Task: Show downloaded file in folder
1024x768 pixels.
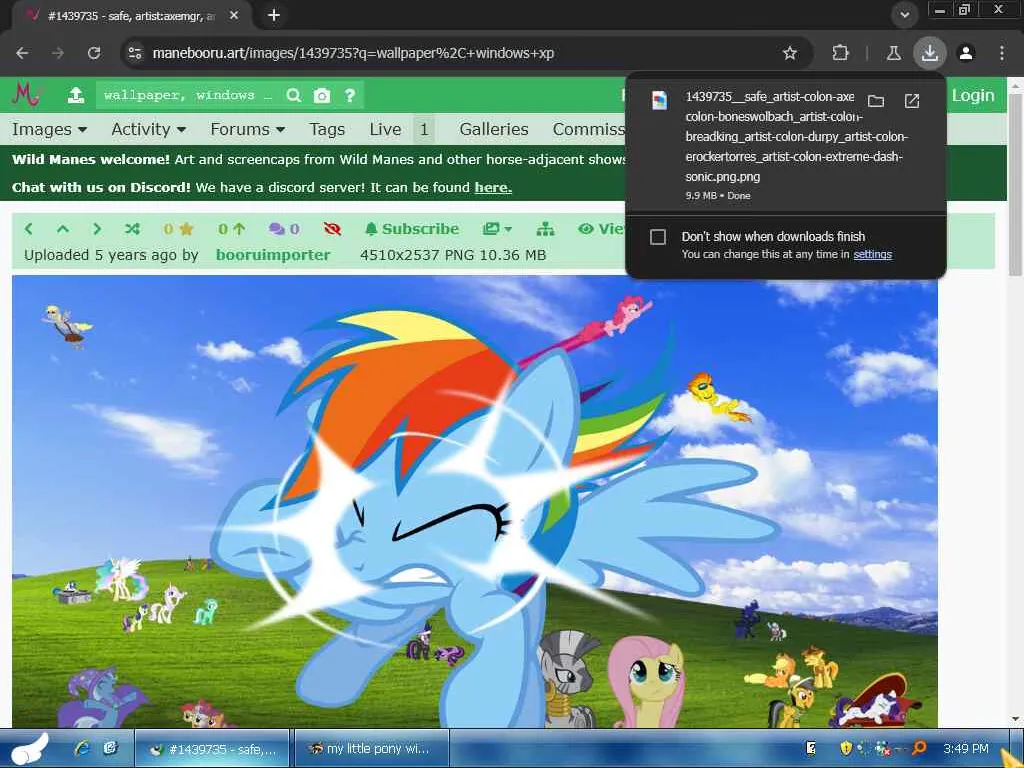Action: [x=876, y=101]
